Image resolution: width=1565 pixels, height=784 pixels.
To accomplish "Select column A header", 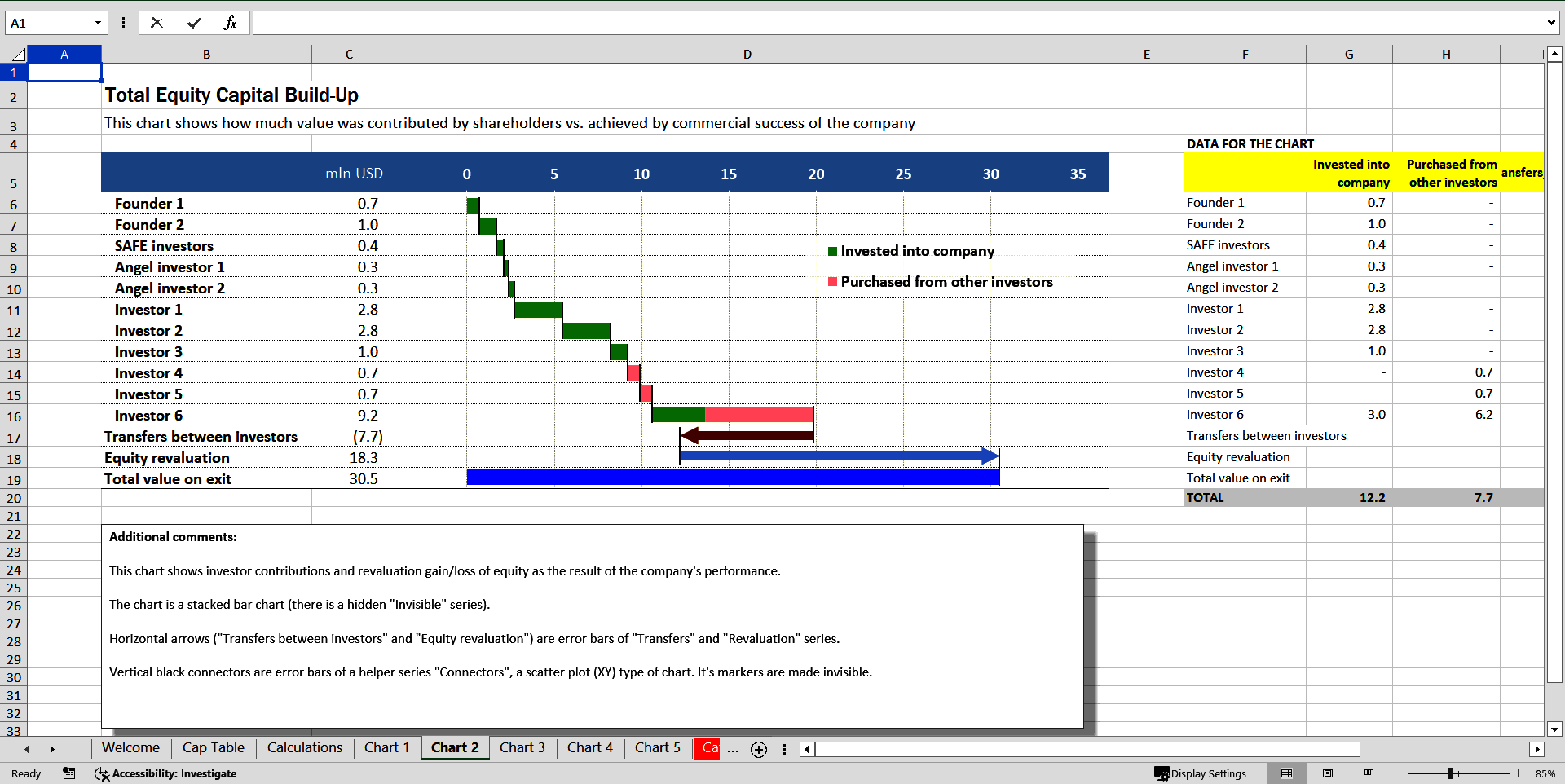I will tap(64, 55).
